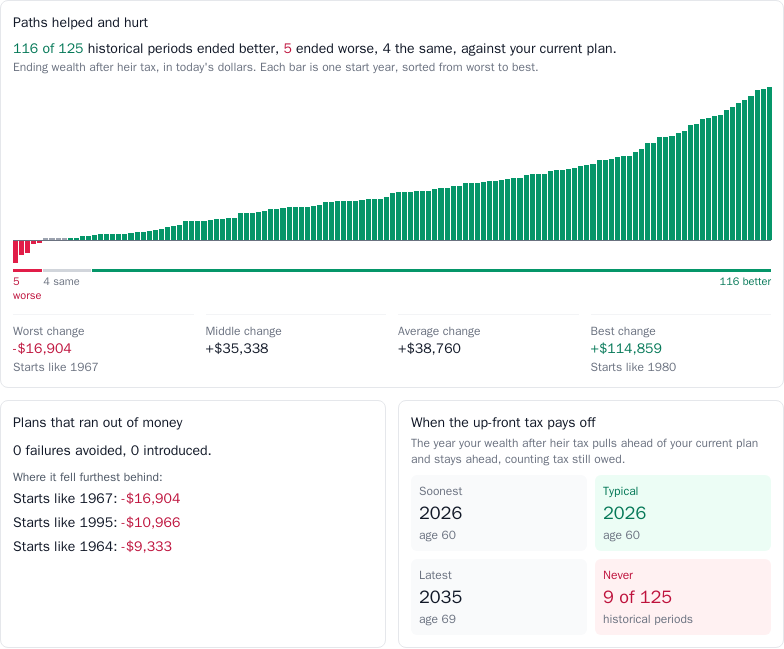The image size is (784, 649).
Task: Click 'Where it fell furthest behind:' label
Action: point(88,477)
